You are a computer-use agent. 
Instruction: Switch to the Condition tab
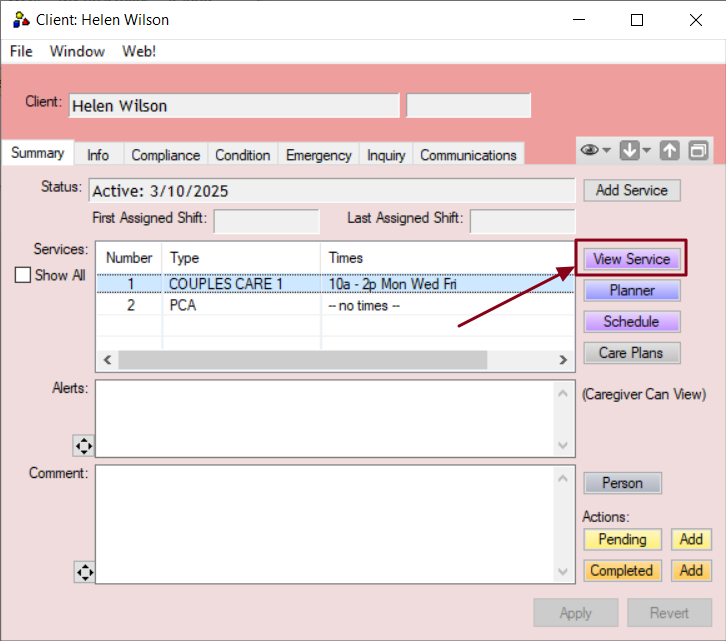click(243, 155)
